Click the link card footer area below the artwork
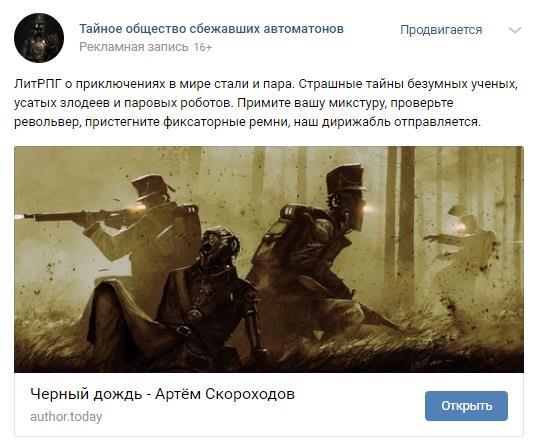 pos(269,404)
